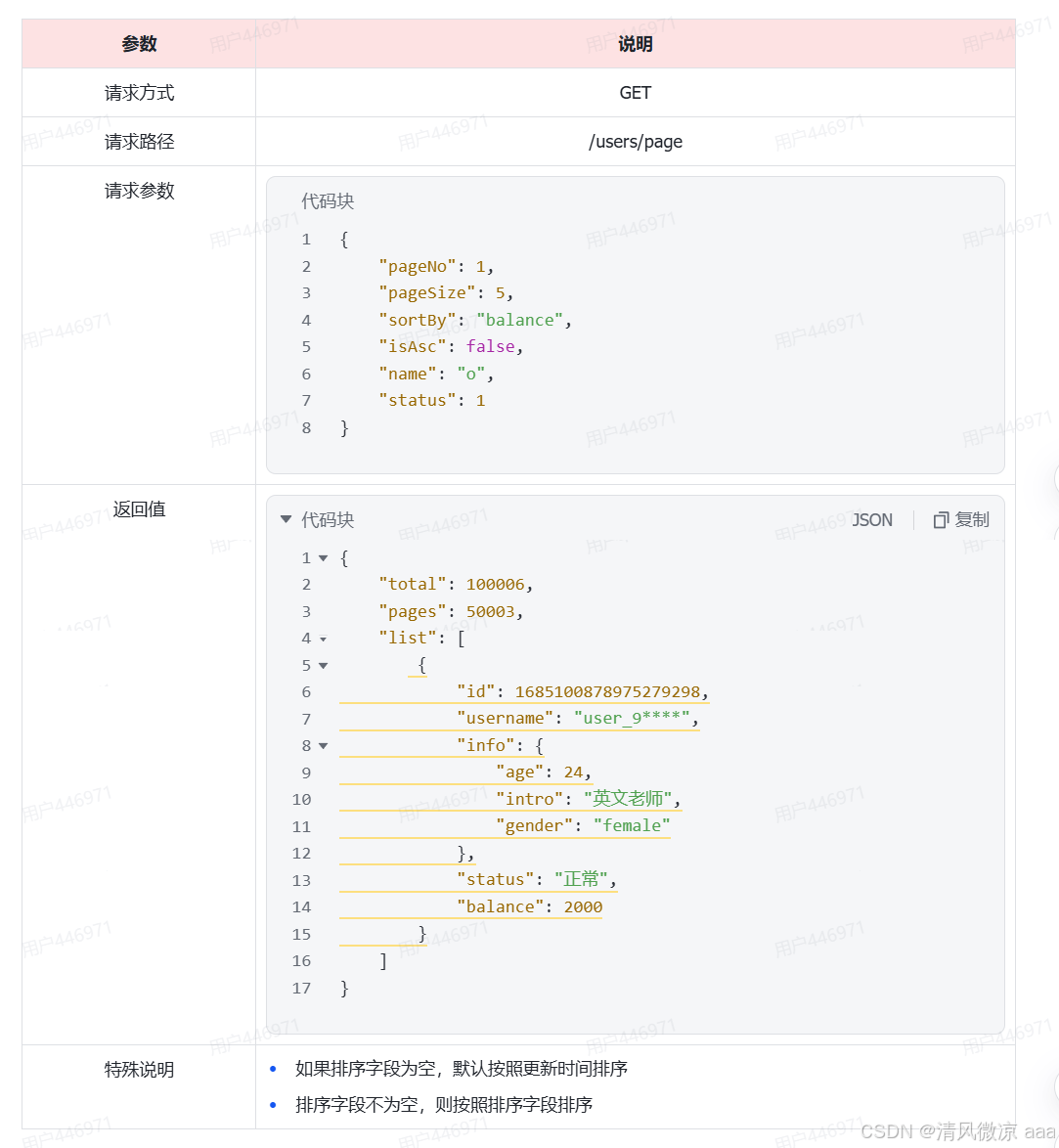Click the "isAsc": false line
This screenshot has width=1059, height=1148.
(x=451, y=346)
